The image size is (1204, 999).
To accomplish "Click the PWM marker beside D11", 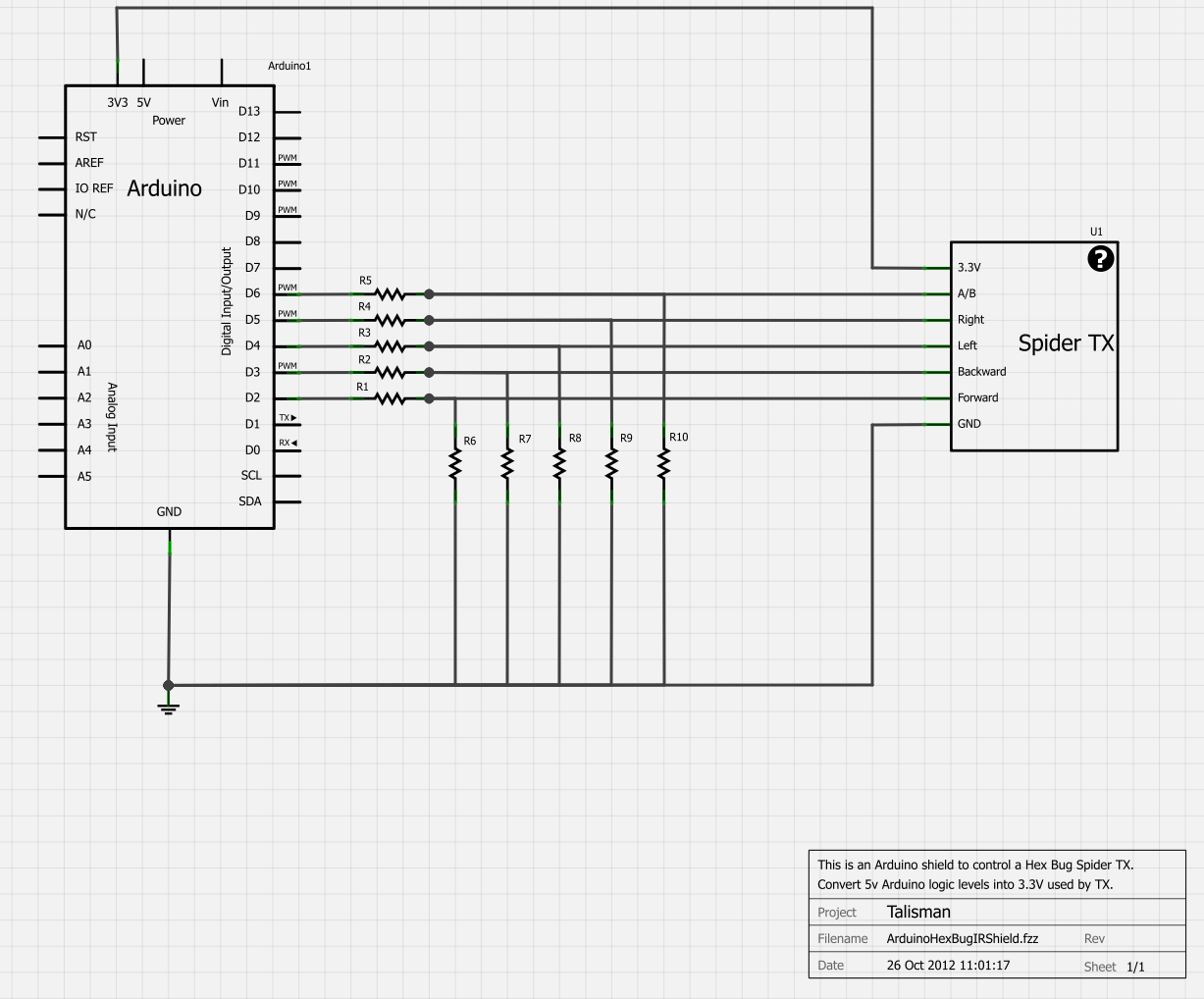I will tap(288, 158).
